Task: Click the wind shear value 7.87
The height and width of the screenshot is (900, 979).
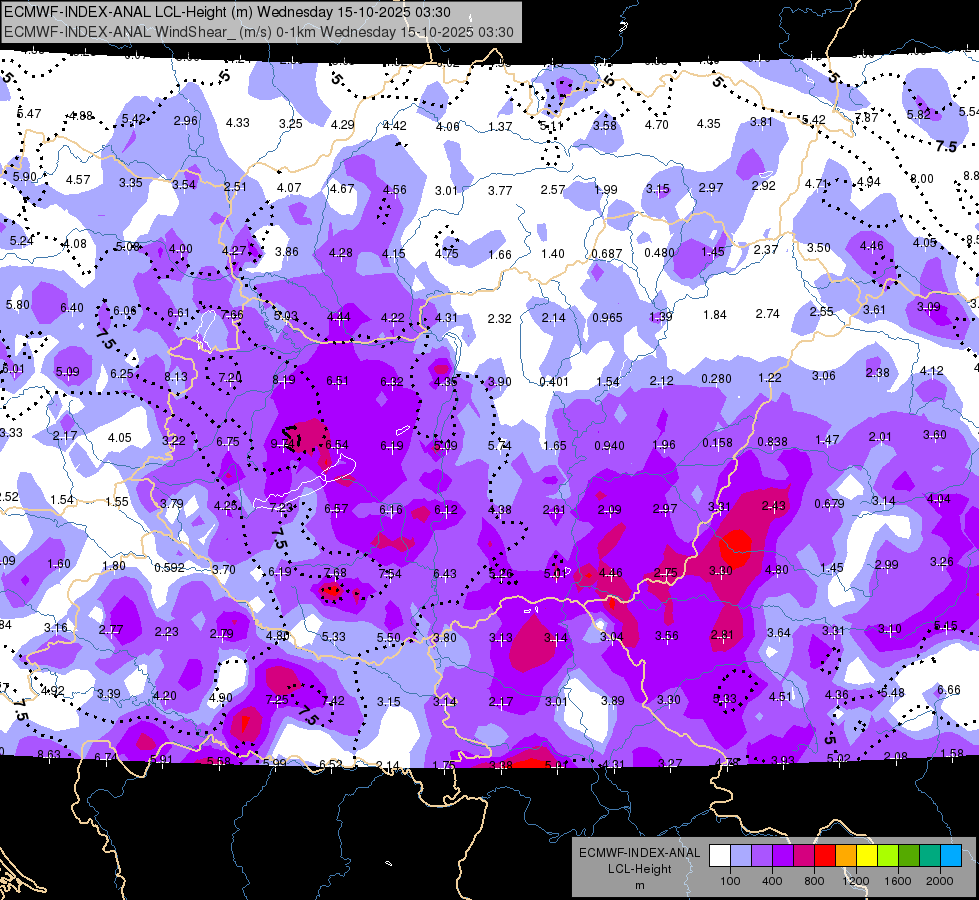Action: (x=867, y=117)
